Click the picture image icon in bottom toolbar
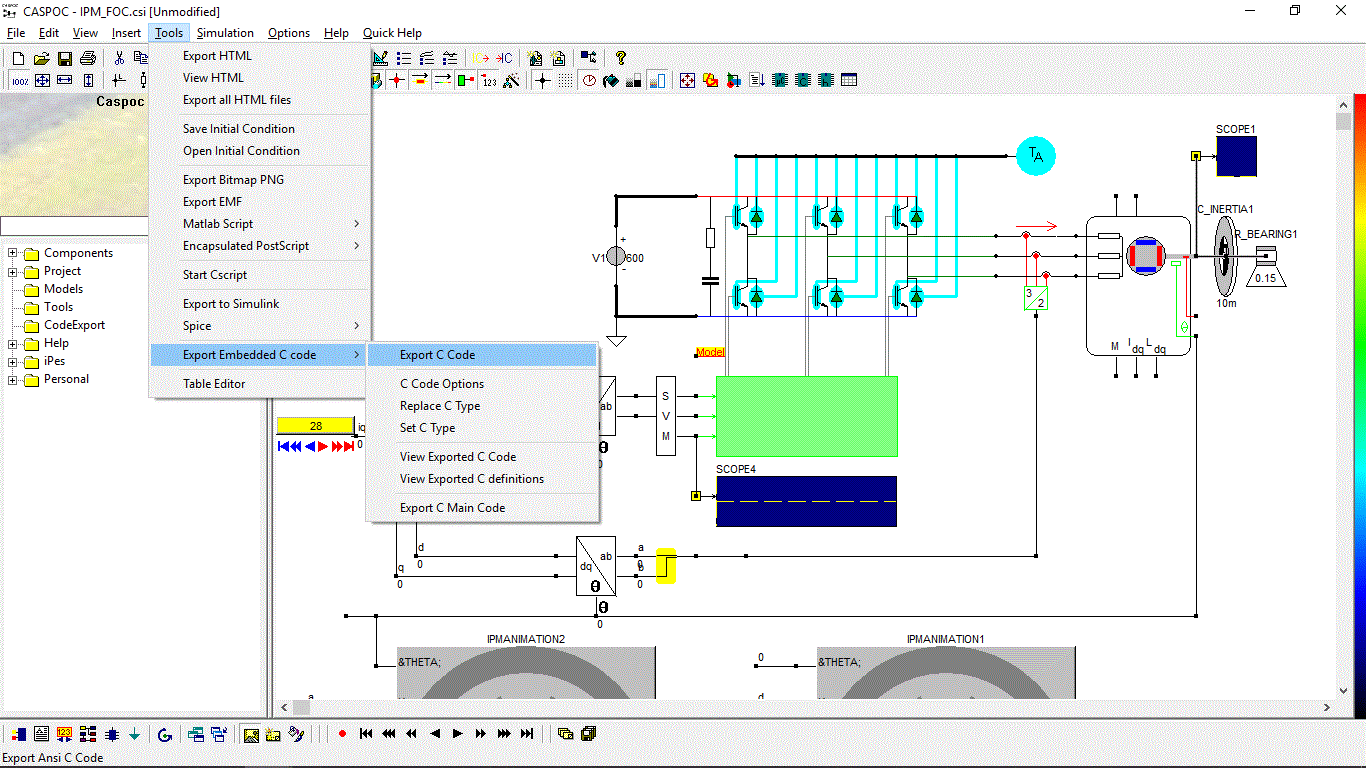Screen dimensions: 1366x768 pos(251,734)
